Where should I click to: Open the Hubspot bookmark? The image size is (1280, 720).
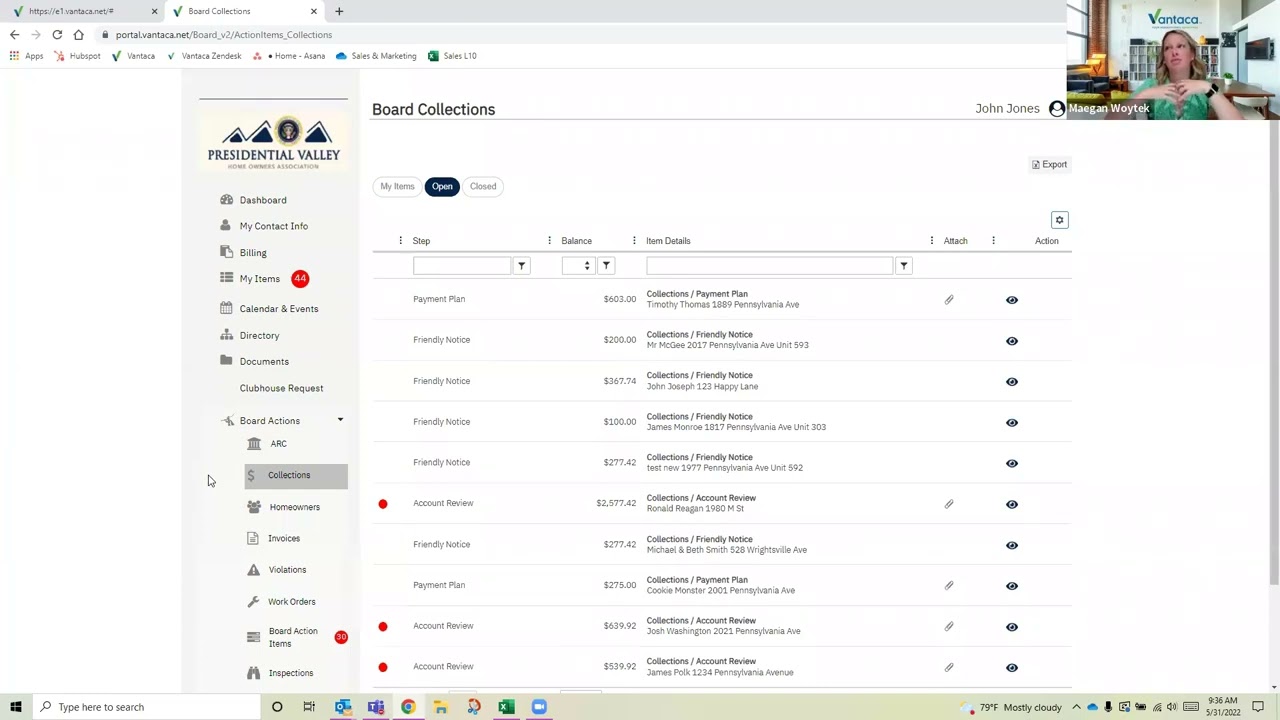pyautogui.click(x=78, y=56)
